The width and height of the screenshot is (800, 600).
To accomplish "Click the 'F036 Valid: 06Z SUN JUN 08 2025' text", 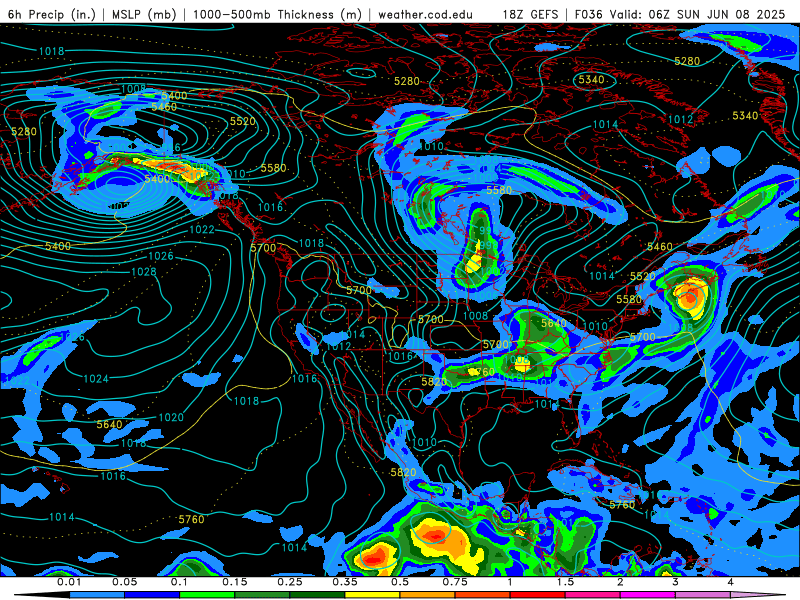I will [680, 14].
